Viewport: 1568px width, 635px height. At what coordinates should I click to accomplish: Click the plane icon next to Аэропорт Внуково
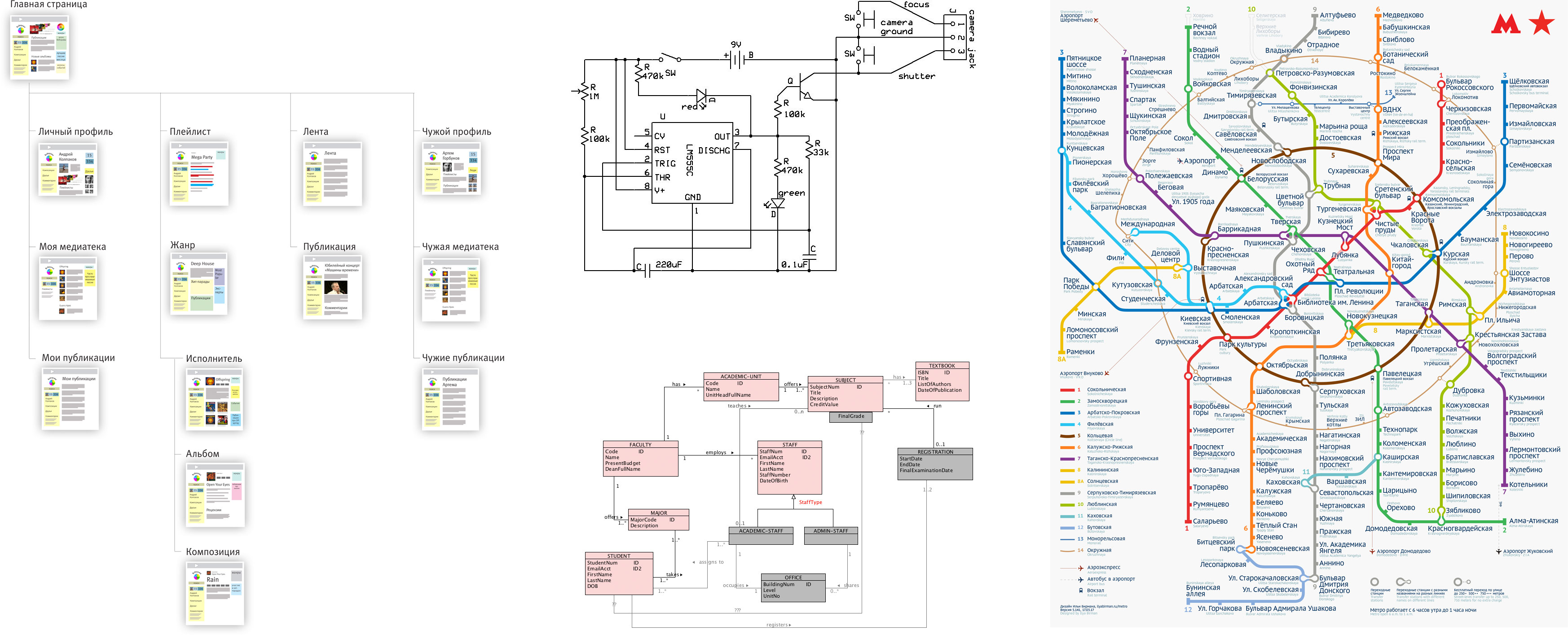point(1107,373)
